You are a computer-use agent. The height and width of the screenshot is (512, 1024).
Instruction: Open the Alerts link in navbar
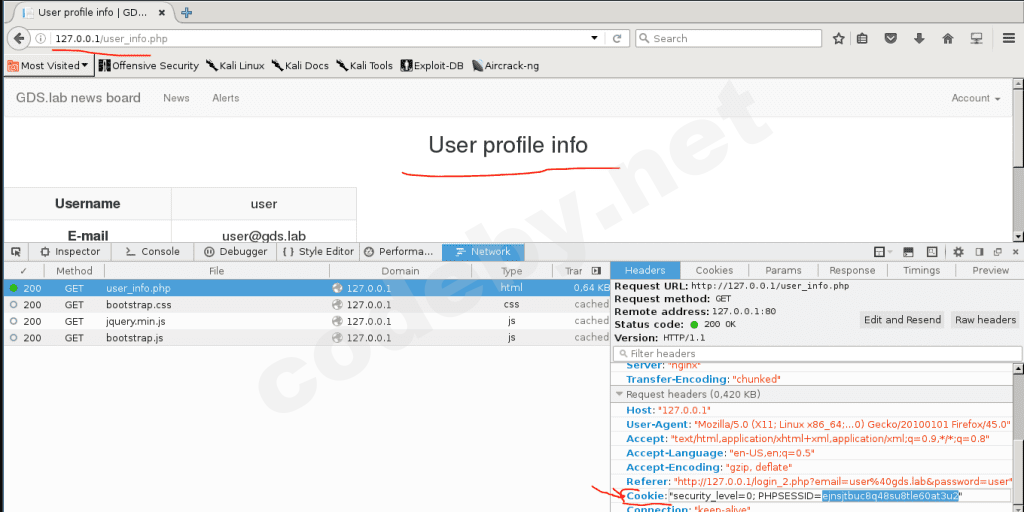tap(225, 98)
